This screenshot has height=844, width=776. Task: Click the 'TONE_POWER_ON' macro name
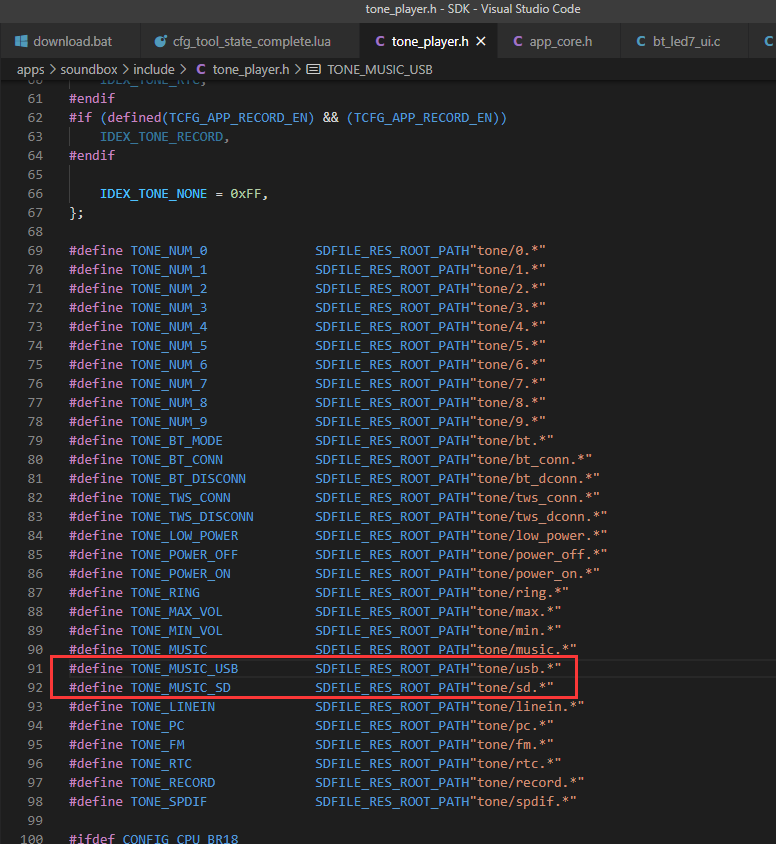pos(181,574)
